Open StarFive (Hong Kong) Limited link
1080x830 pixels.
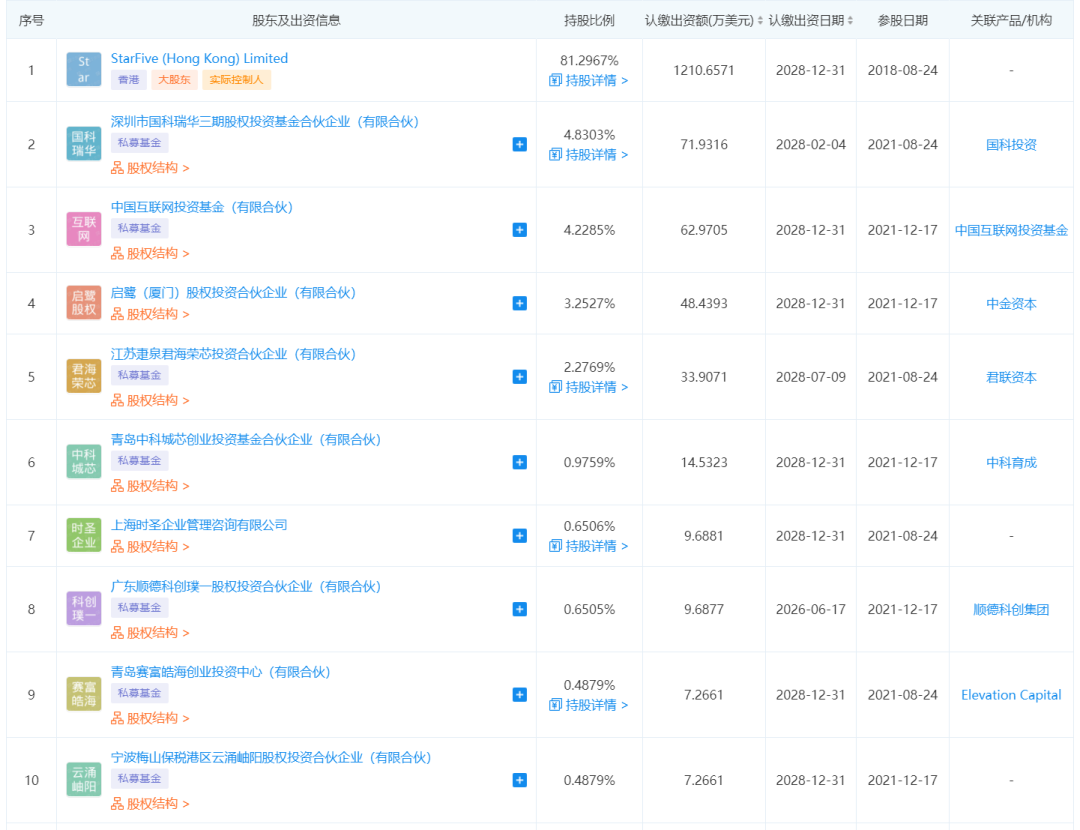point(199,58)
